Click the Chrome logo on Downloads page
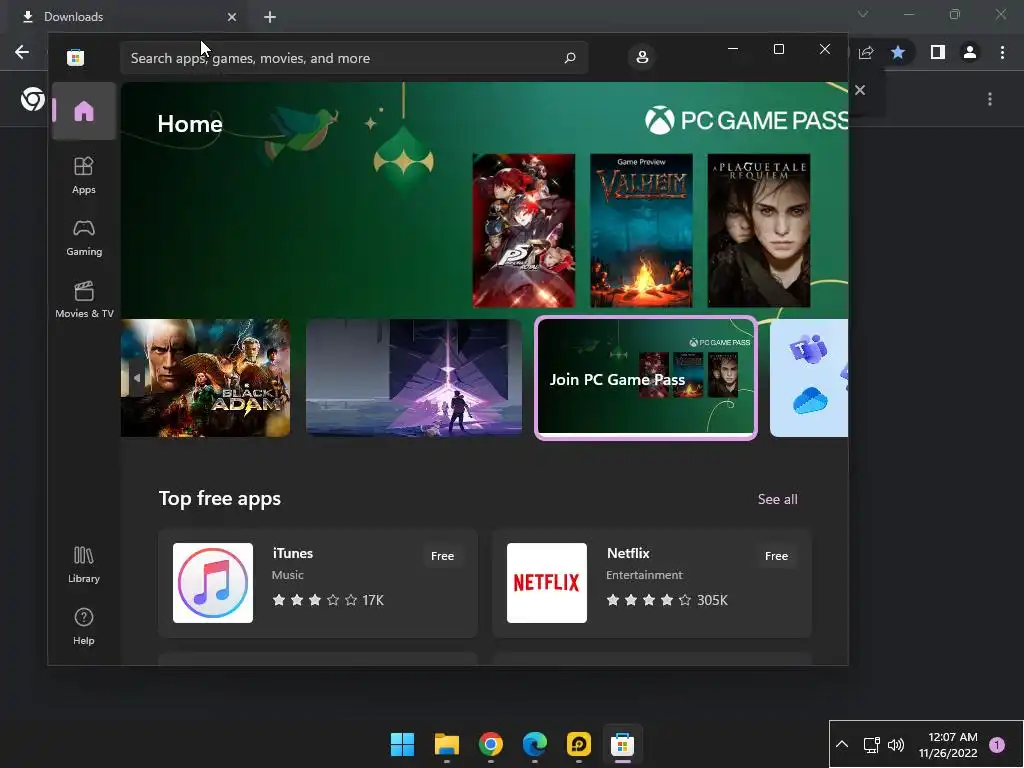1024x768 pixels. (x=33, y=99)
